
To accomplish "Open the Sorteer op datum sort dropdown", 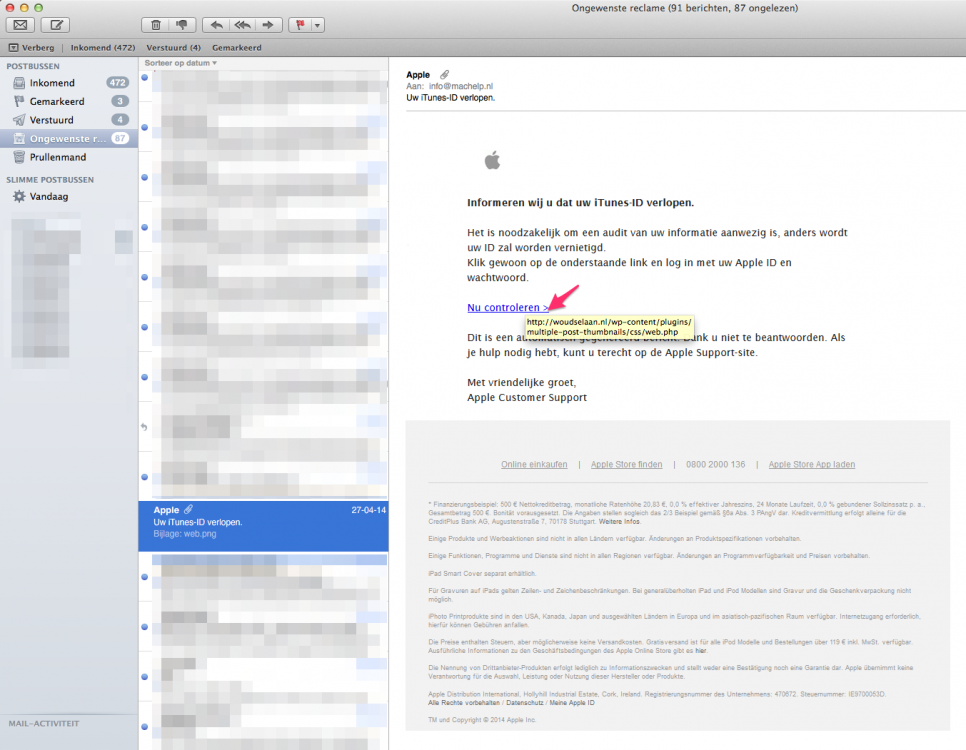I will click(x=181, y=63).
